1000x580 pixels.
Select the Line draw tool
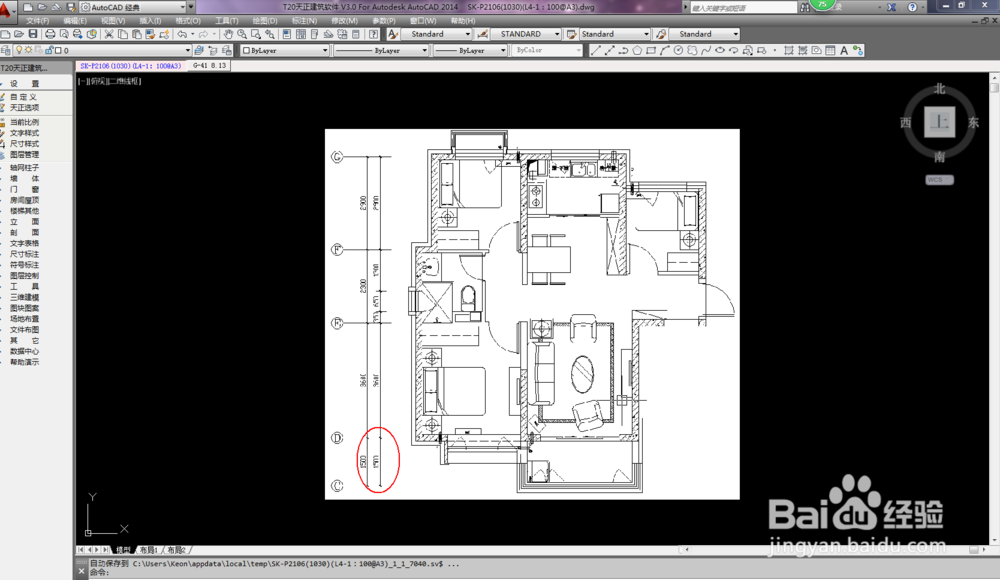[596, 50]
